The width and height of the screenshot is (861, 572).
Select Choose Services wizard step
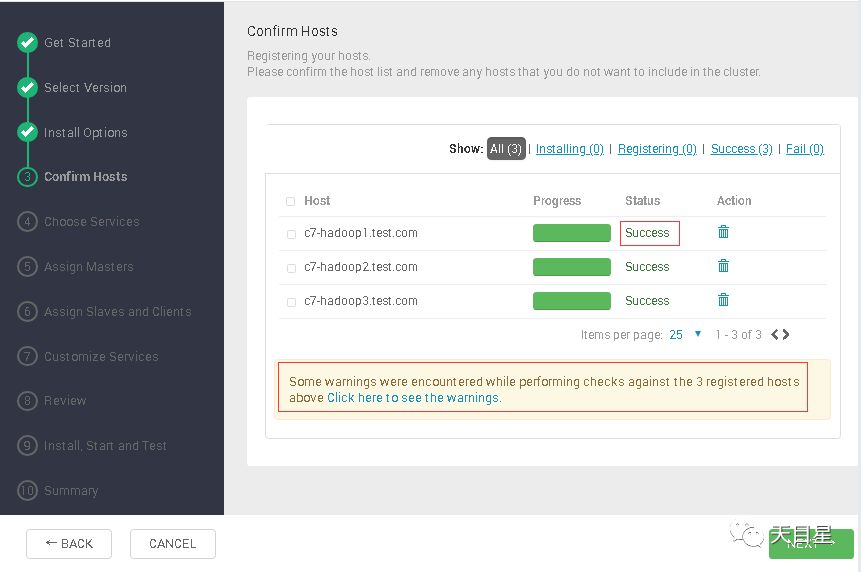pyautogui.click(x=92, y=222)
